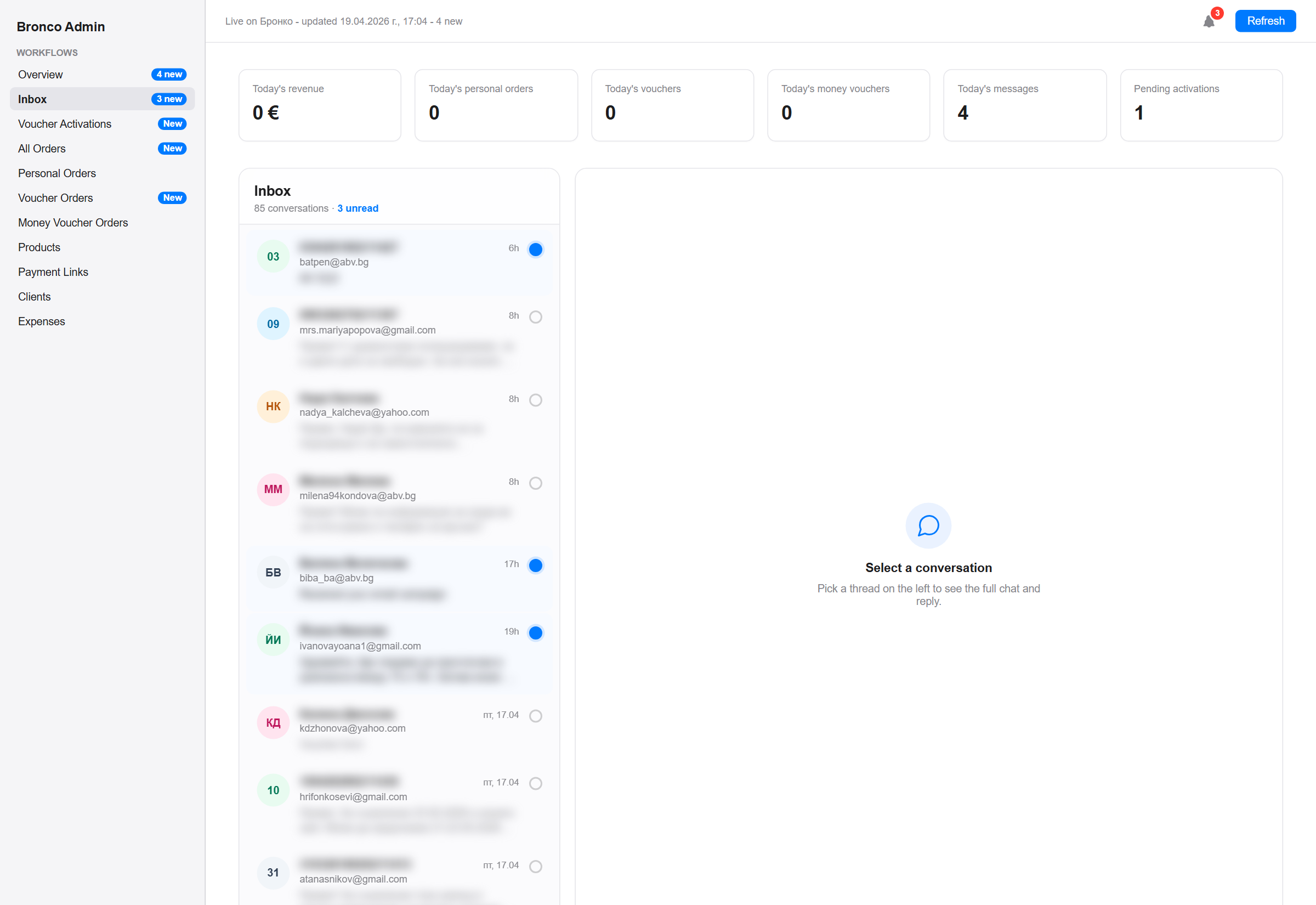Screen dimensions: 1316x905
Task: Filter inbox by the 3 unread link
Action: [x=357, y=208]
